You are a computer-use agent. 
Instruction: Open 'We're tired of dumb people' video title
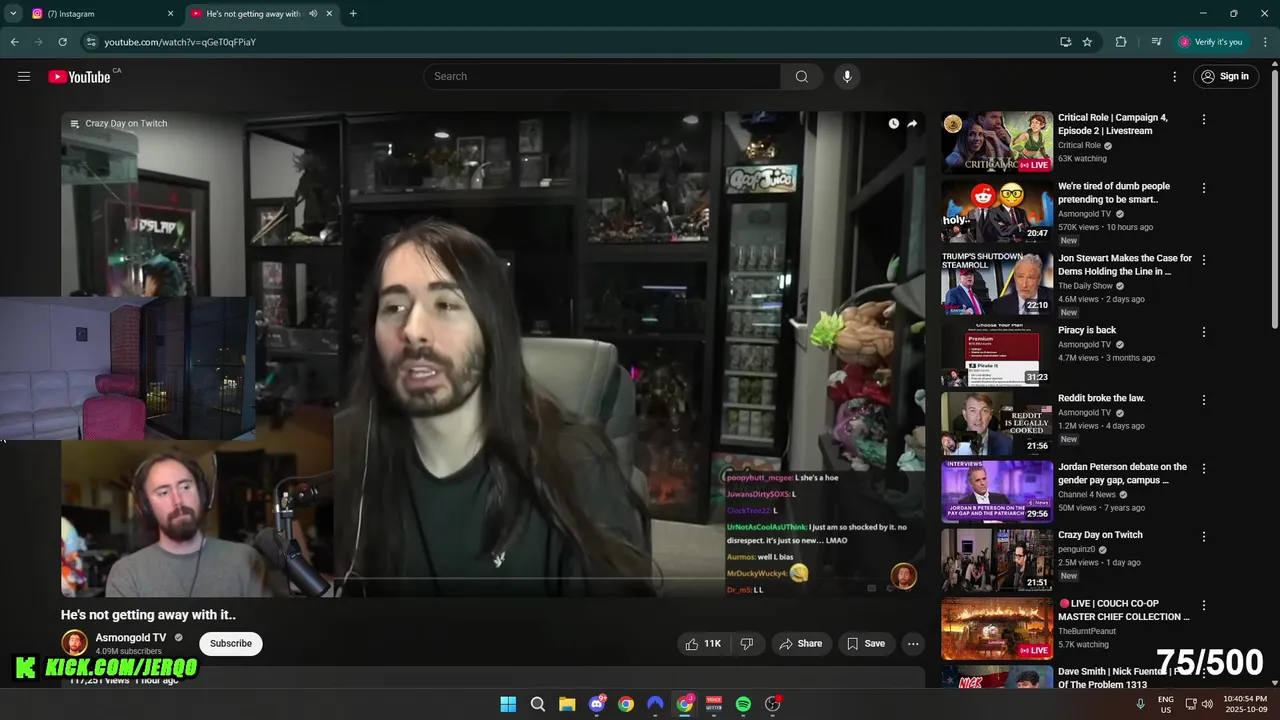click(1114, 193)
